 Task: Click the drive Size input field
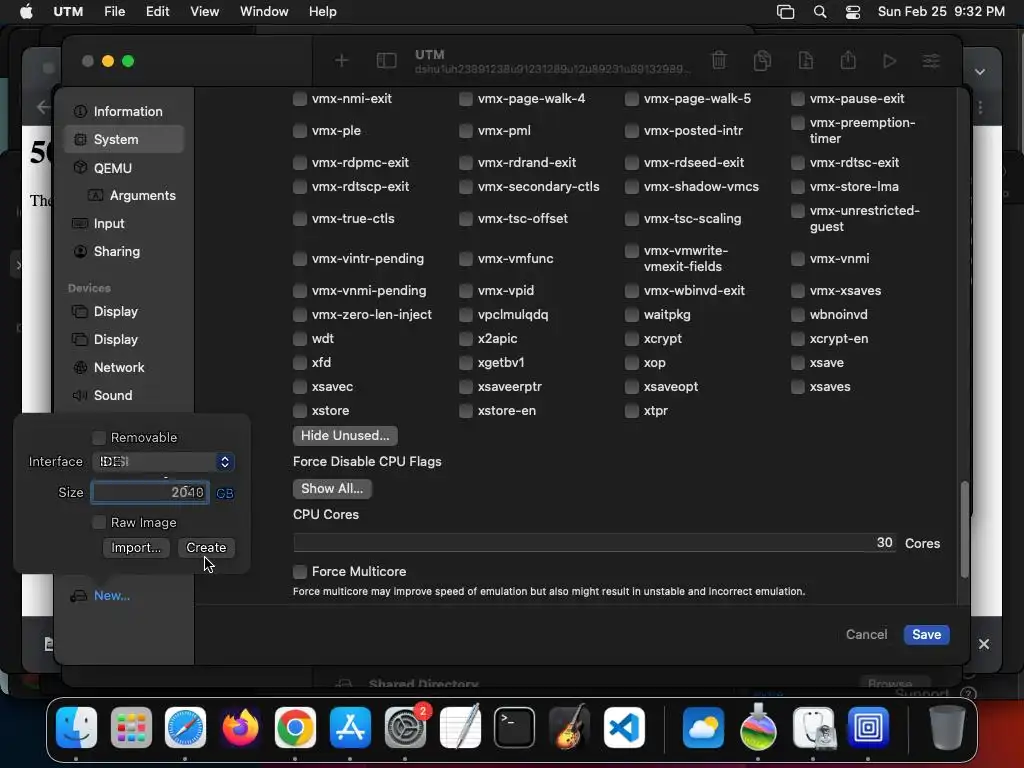tap(150, 492)
